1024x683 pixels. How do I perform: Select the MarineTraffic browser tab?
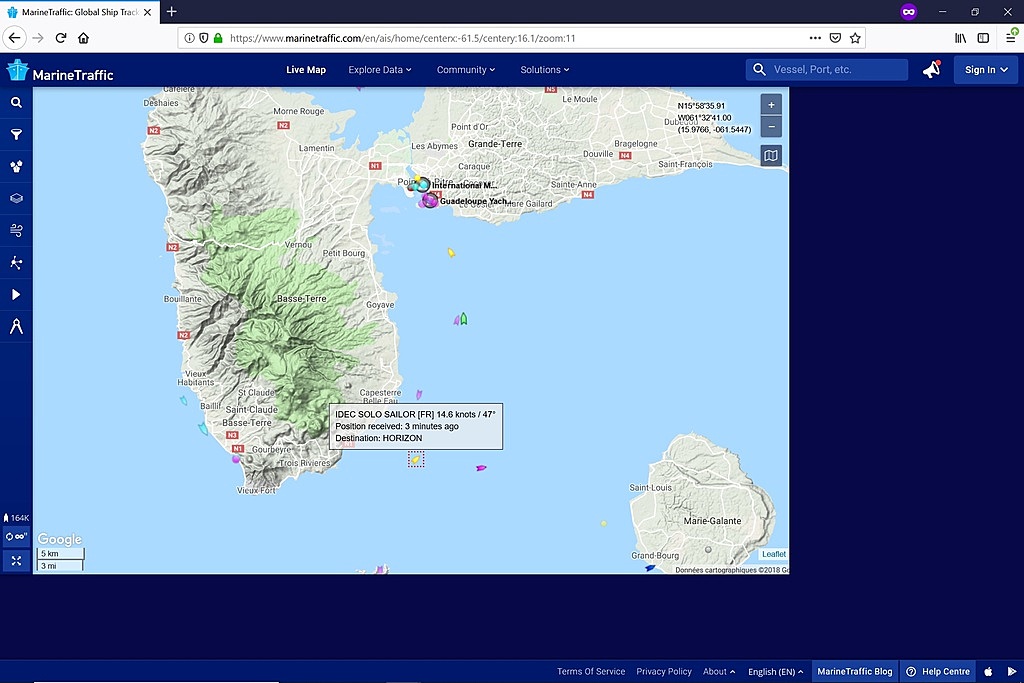coord(80,12)
